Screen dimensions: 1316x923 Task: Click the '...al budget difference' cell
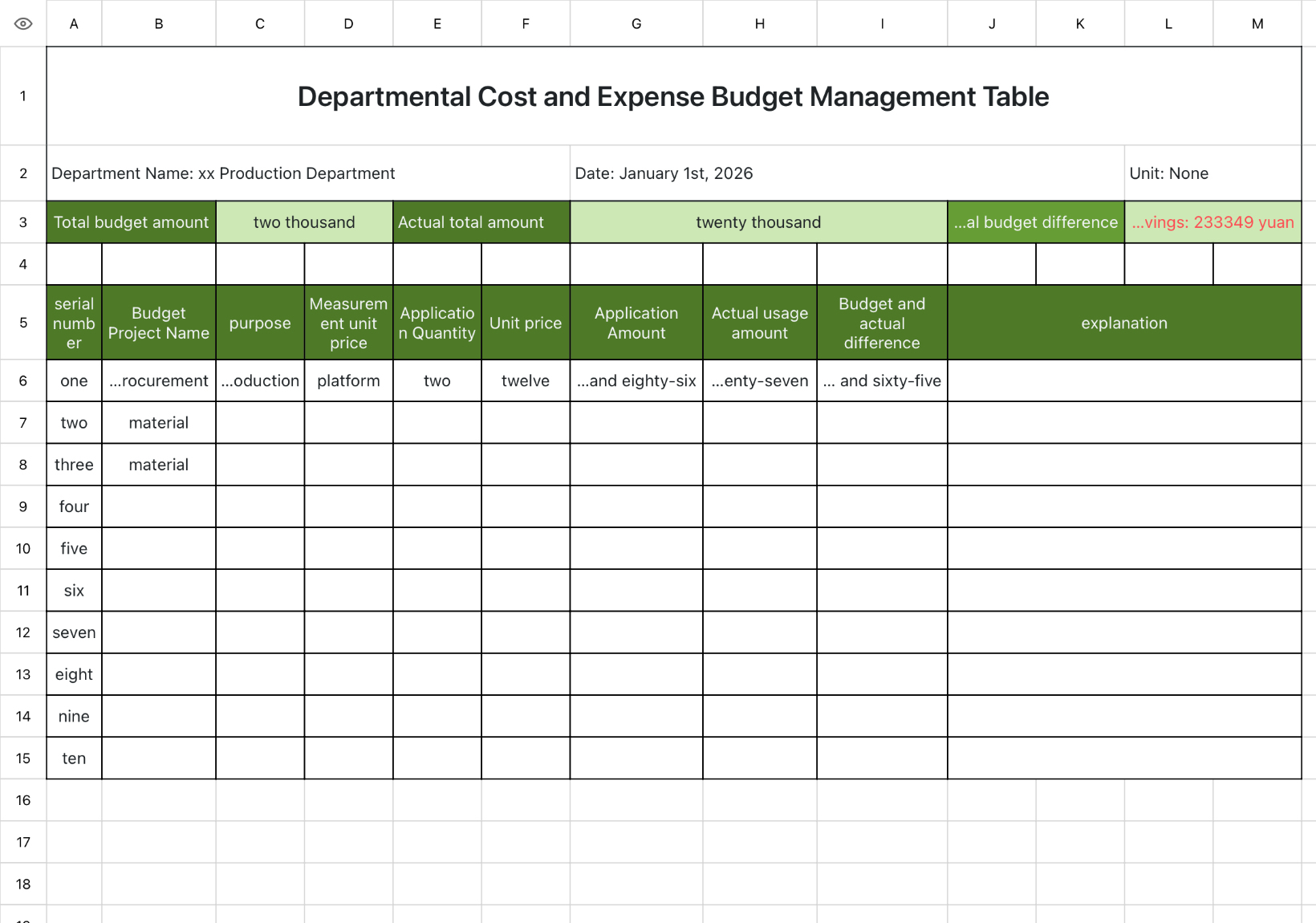(1036, 222)
